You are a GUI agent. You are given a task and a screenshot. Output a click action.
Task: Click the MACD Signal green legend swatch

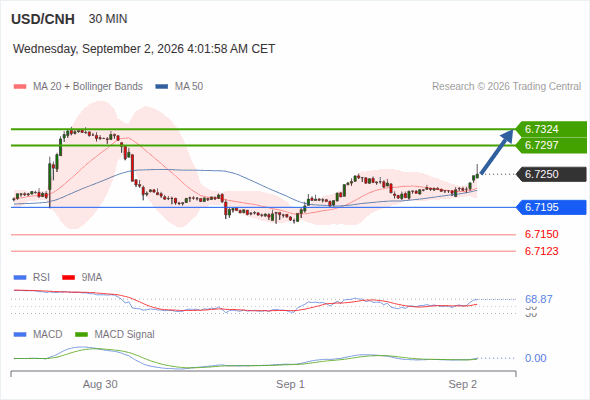tap(81, 335)
